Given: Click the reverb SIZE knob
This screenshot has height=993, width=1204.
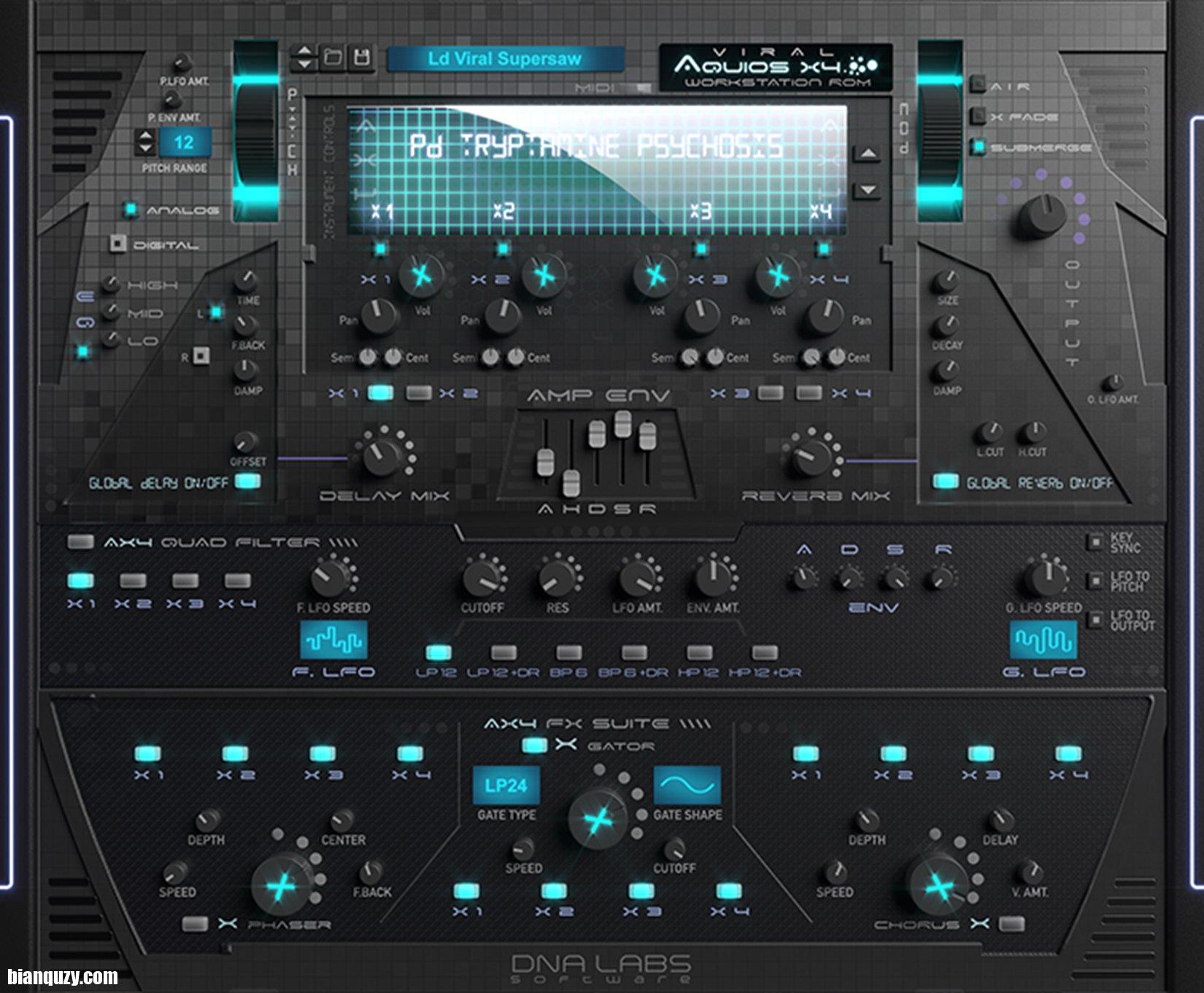Looking at the screenshot, I should click(946, 279).
